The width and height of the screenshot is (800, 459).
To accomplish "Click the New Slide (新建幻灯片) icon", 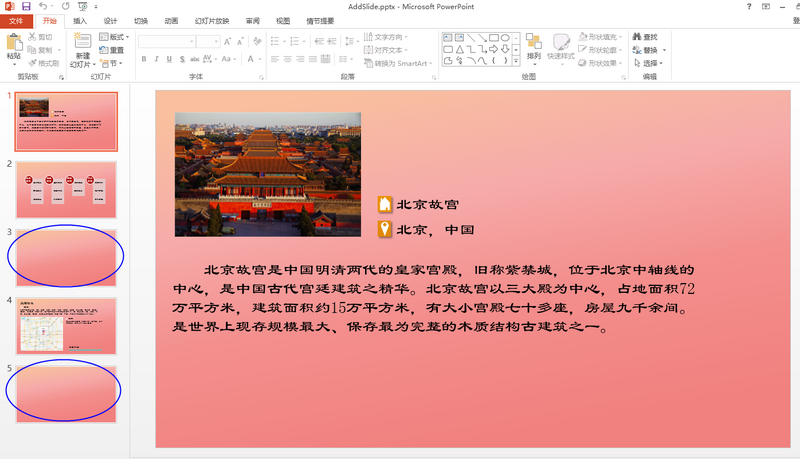I will click(x=82, y=40).
